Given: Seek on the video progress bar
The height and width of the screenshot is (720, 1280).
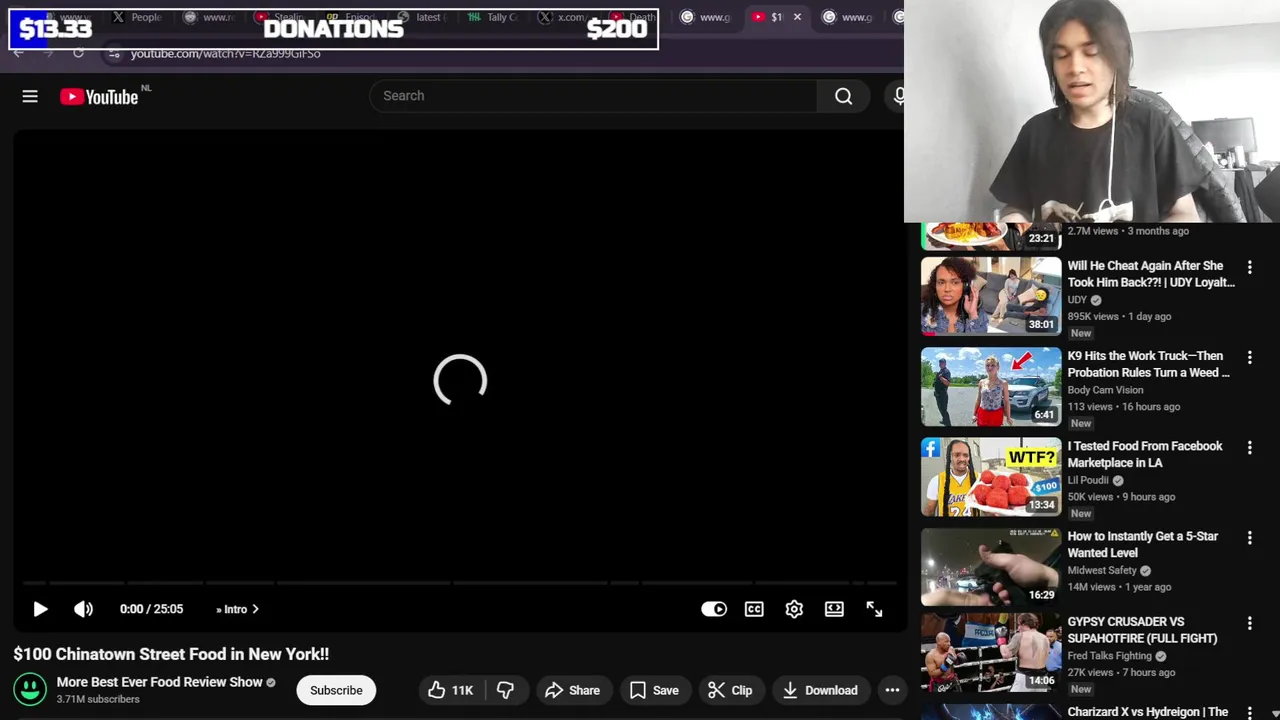Looking at the screenshot, I should click(x=460, y=582).
